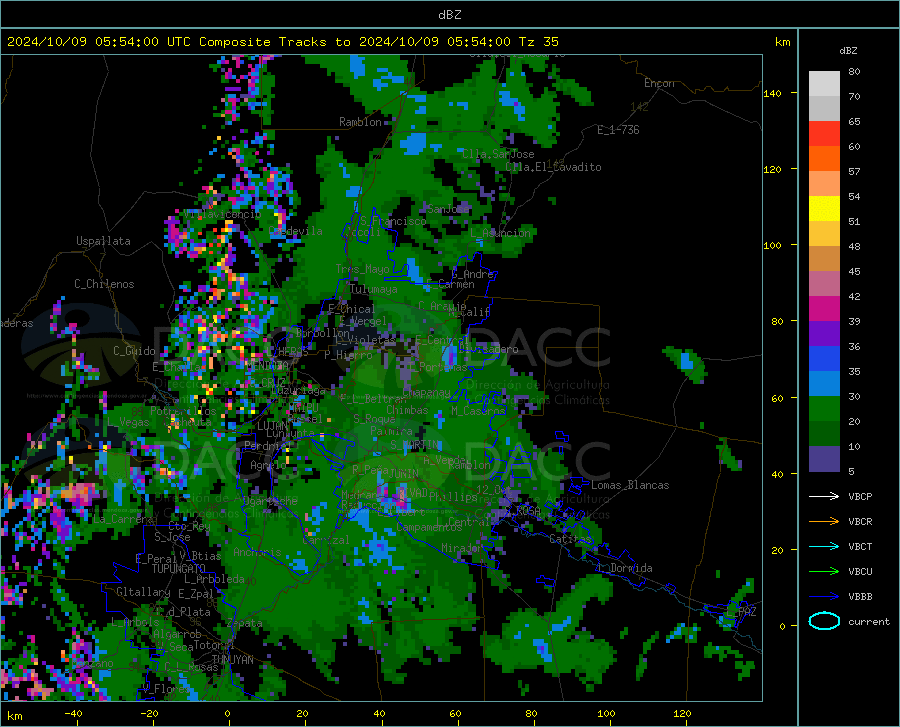The height and width of the screenshot is (727, 900).
Task: Click the Lomas_Blancas map label
Action: point(630,485)
